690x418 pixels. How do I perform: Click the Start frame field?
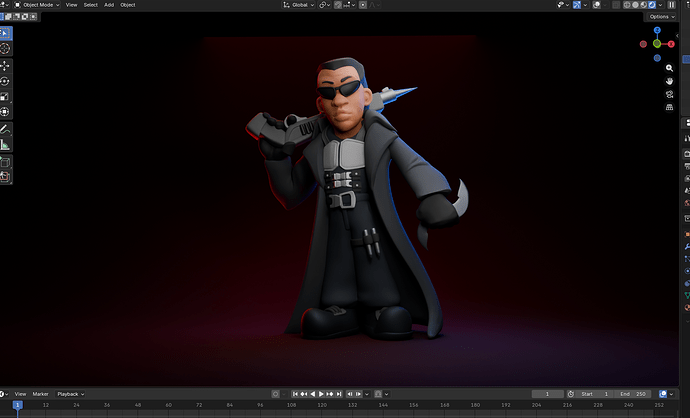tap(594, 394)
